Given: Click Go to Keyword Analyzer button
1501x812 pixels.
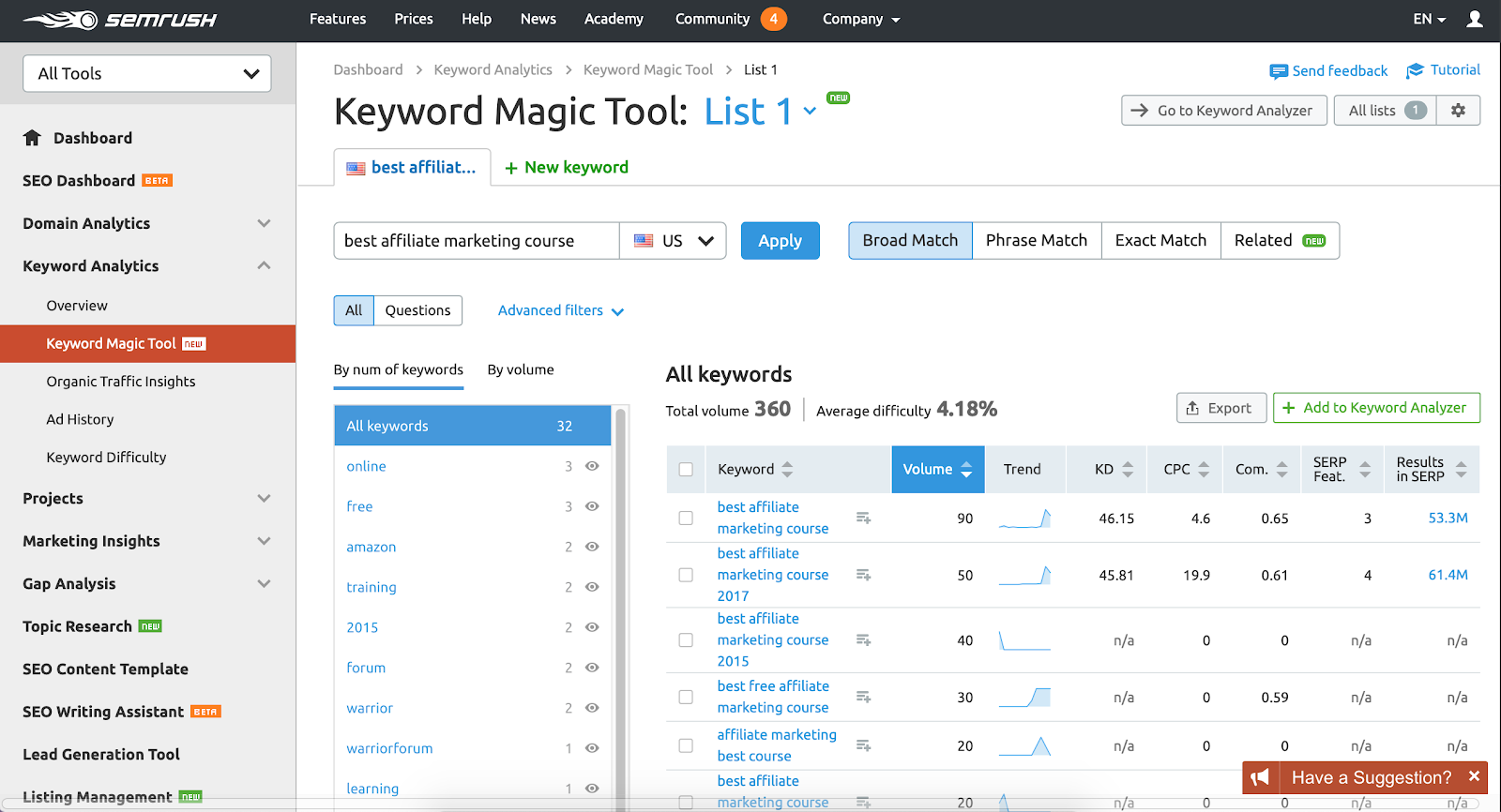Looking at the screenshot, I should pos(1224,111).
